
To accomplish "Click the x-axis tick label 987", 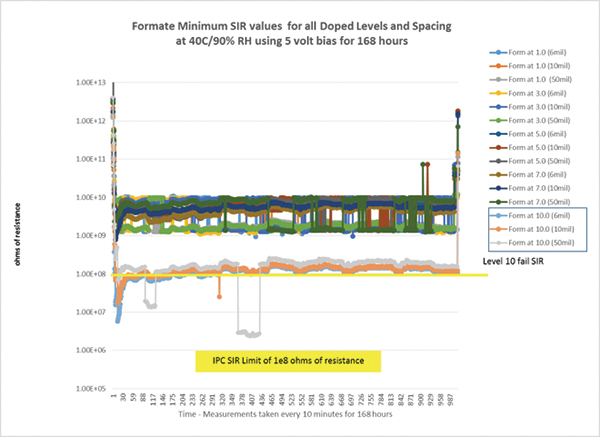I will pyautogui.click(x=450, y=400).
